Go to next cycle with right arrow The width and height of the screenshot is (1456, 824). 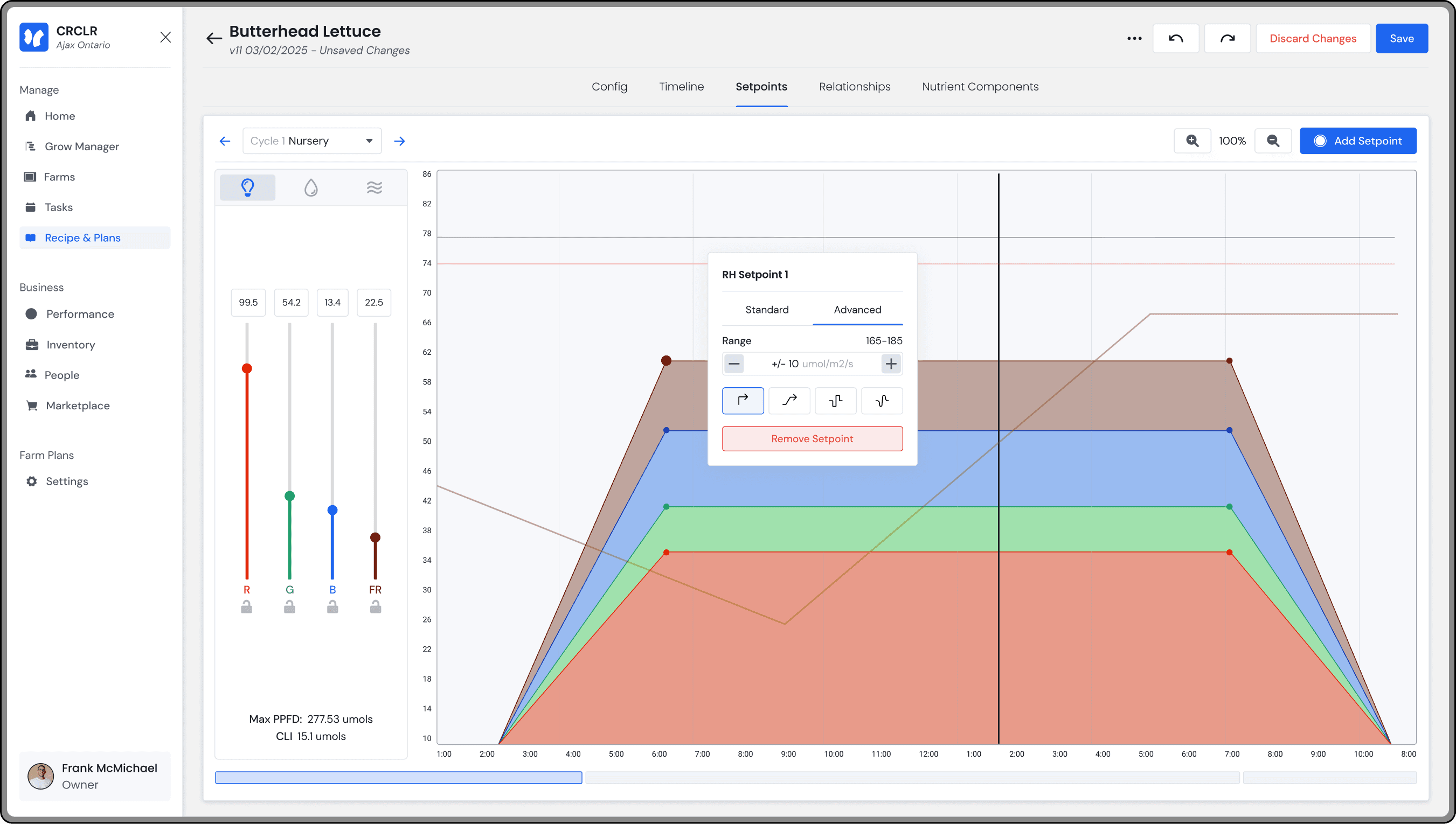point(400,141)
